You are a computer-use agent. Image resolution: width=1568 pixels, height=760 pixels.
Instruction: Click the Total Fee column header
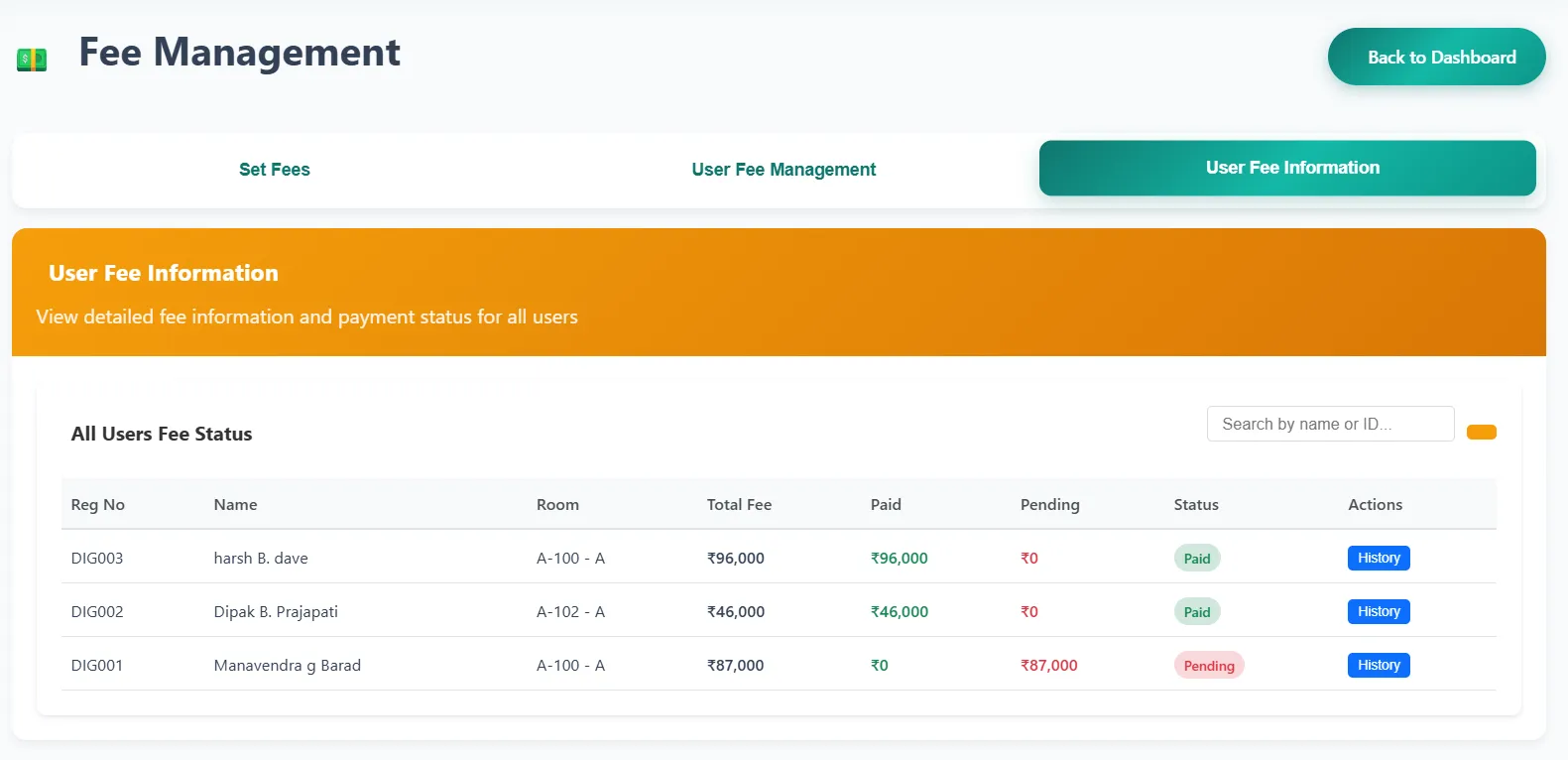click(739, 504)
